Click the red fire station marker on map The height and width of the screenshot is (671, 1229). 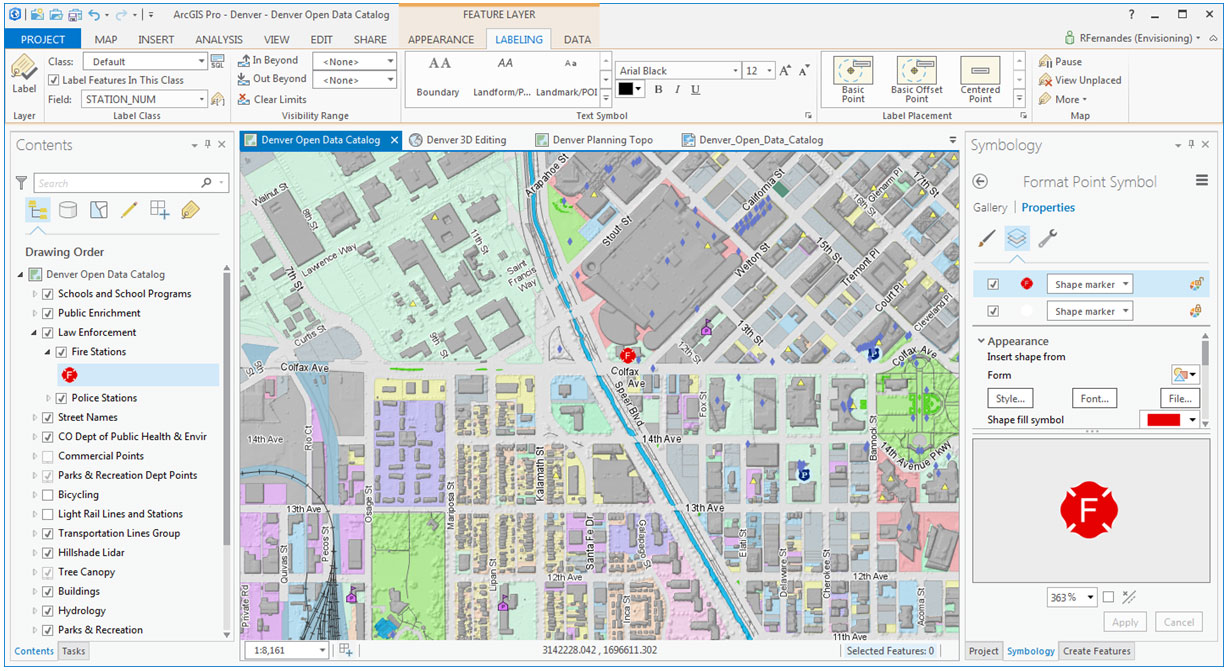click(628, 355)
